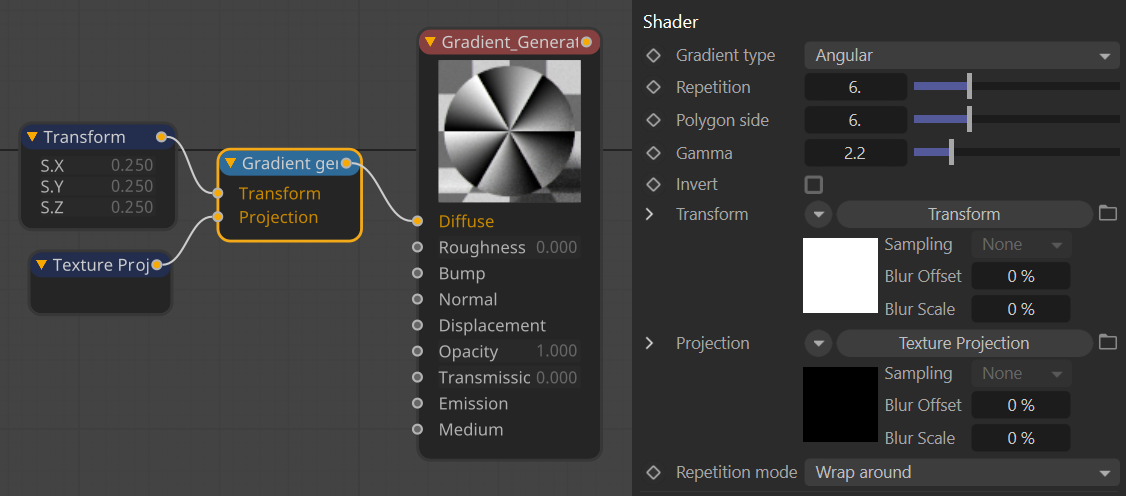The width and height of the screenshot is (1126, 496).
Task: Expand the Projection section chevron
Action: click(x=650, y=343)
